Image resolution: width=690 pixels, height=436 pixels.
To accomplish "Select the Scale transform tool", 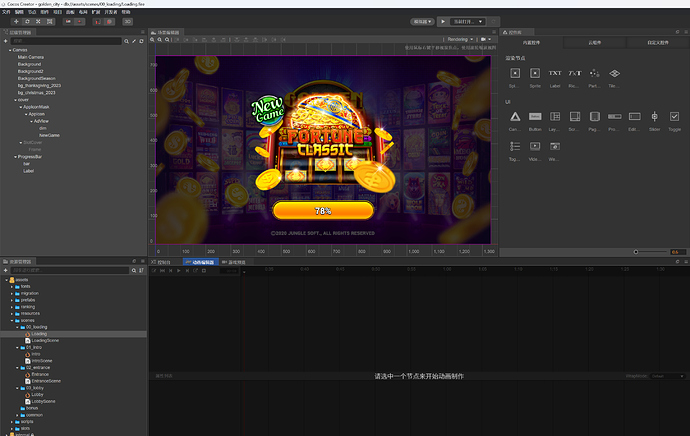I will click(38, 22).
